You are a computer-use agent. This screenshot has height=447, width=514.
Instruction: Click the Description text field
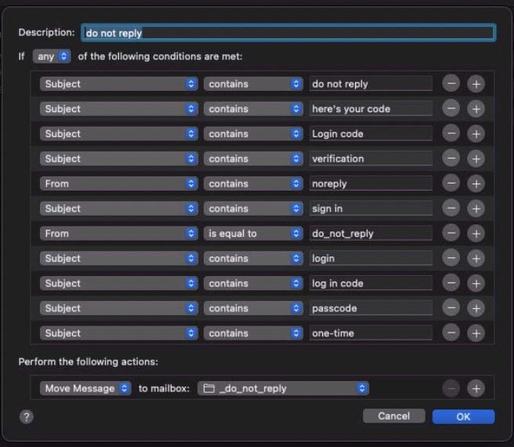click(x=288, y=33)
